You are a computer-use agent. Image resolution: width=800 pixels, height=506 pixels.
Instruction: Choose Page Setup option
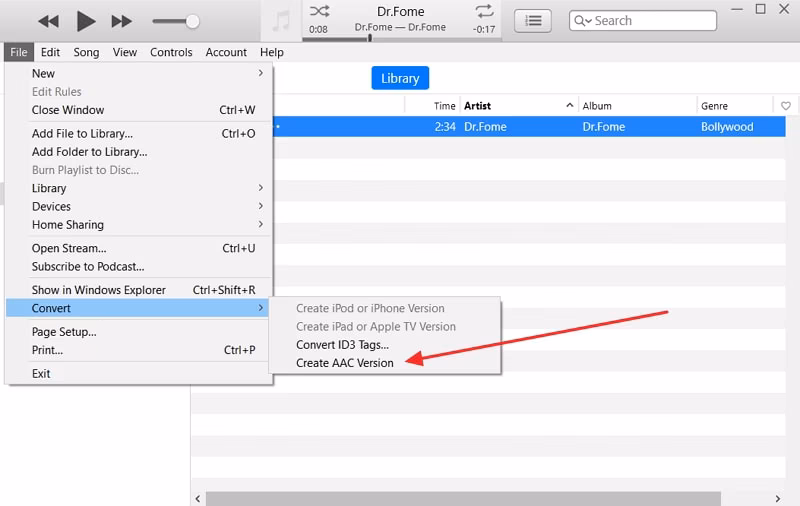click(138, 332)
